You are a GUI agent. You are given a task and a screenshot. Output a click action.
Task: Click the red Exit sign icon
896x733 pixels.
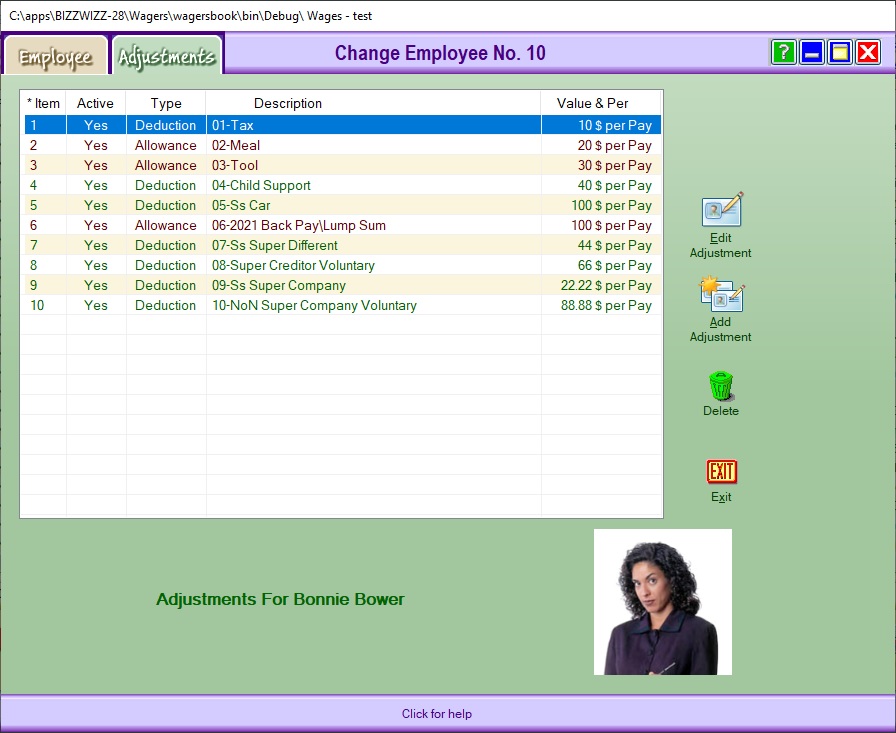tap(721, 472)
